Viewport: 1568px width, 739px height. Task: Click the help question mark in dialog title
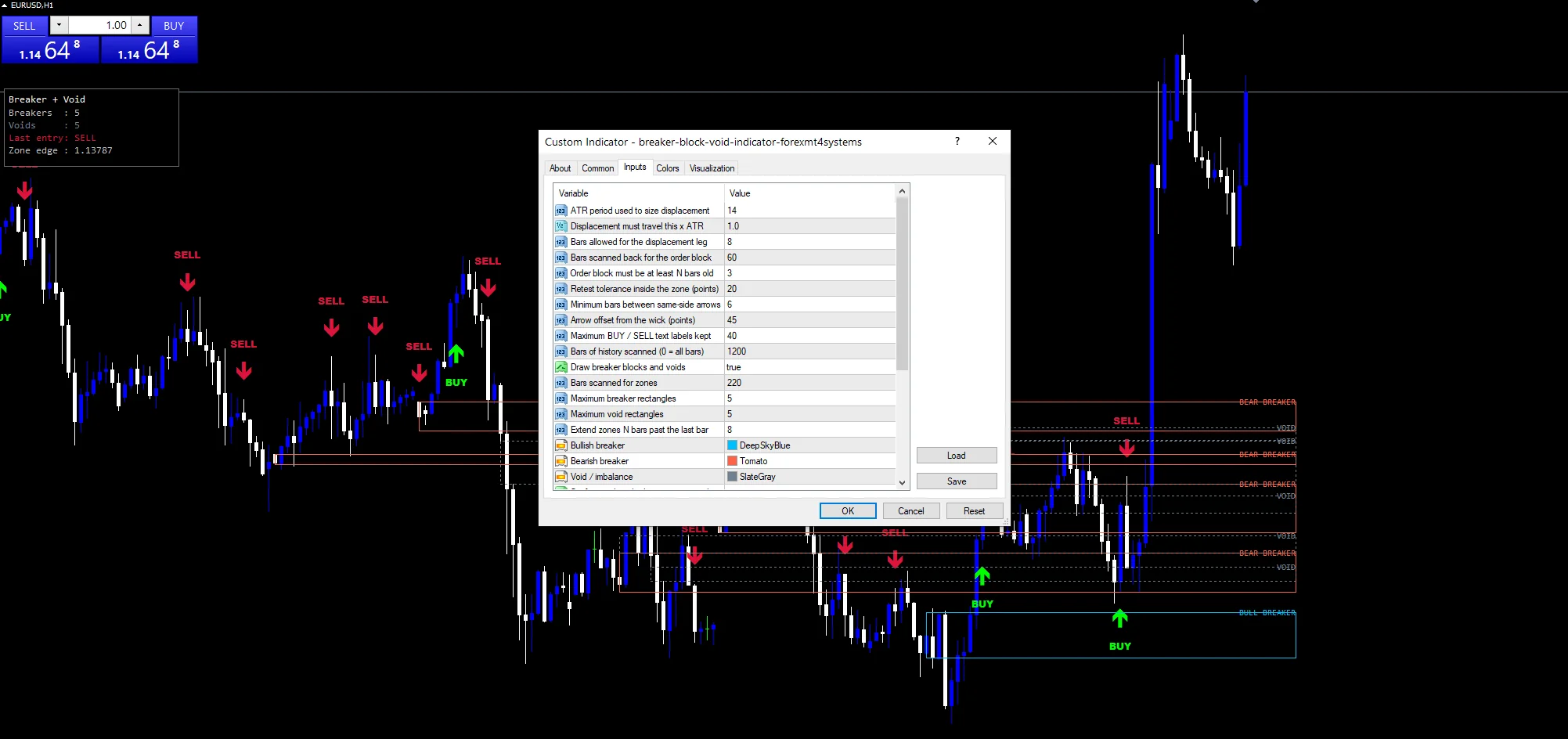957,141
